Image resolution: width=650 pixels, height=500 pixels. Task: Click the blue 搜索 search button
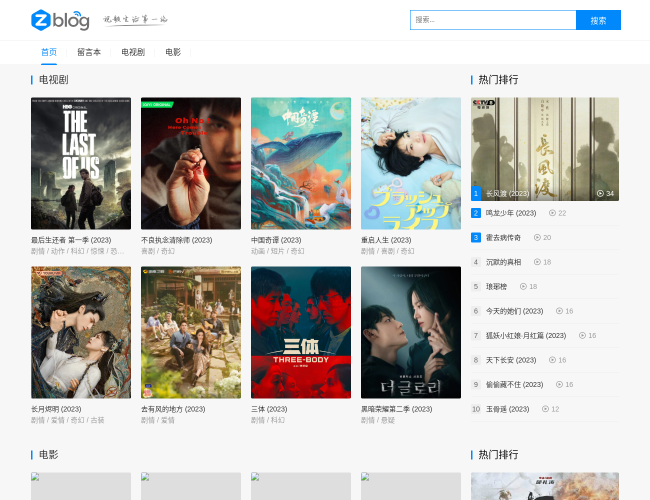click(x=598, y=20)
